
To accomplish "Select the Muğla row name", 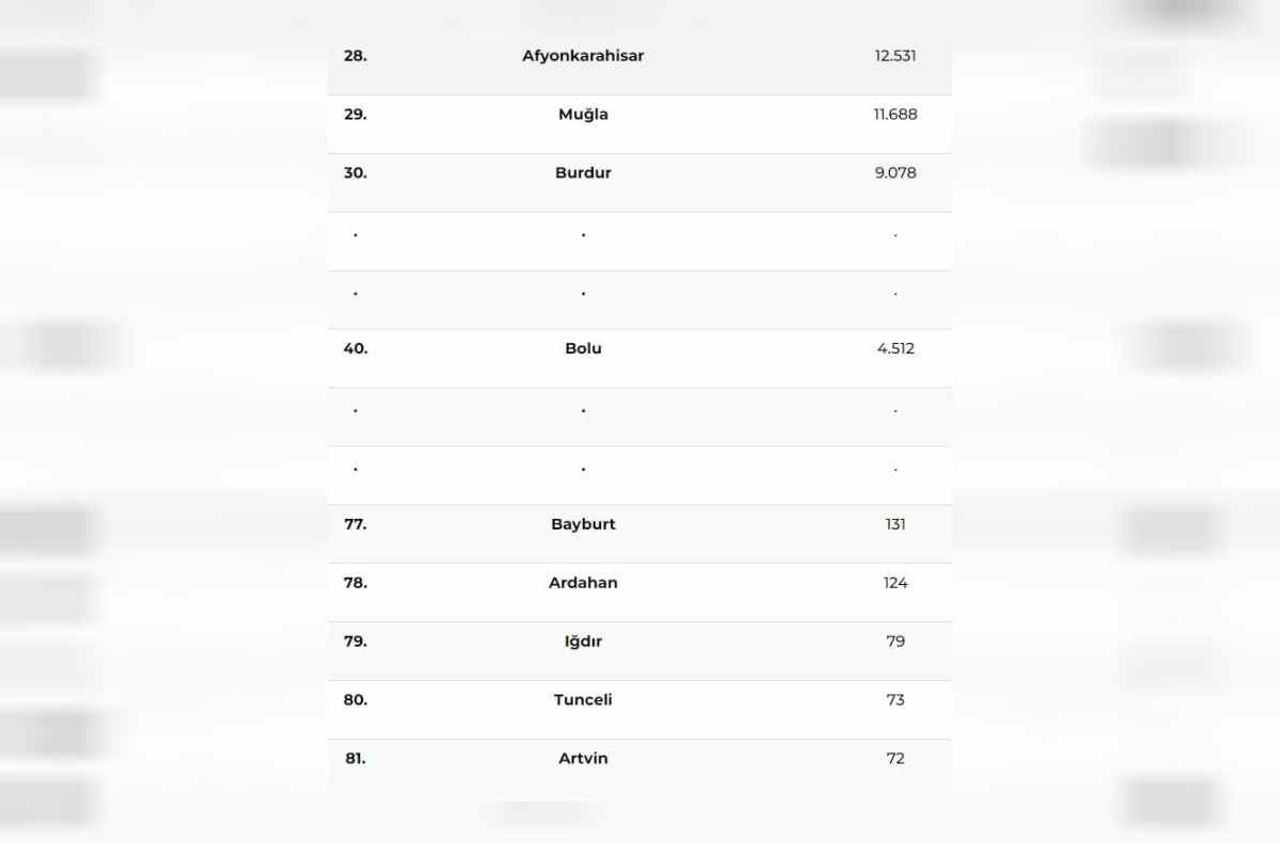I will pyautogui.click(x=583, y=115).
